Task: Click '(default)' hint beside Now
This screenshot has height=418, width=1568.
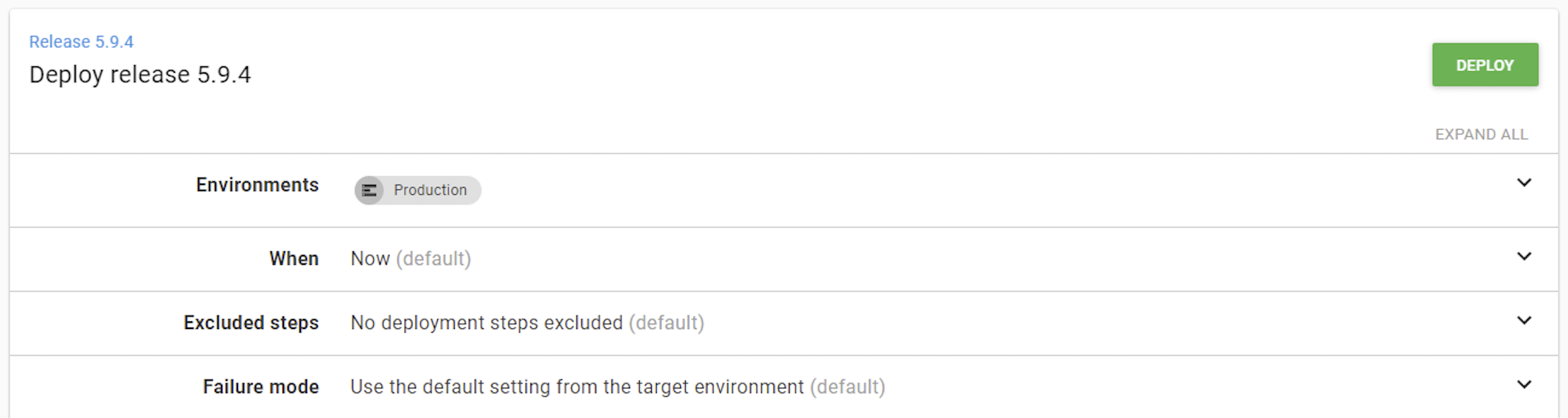Action: pos(434,258)
